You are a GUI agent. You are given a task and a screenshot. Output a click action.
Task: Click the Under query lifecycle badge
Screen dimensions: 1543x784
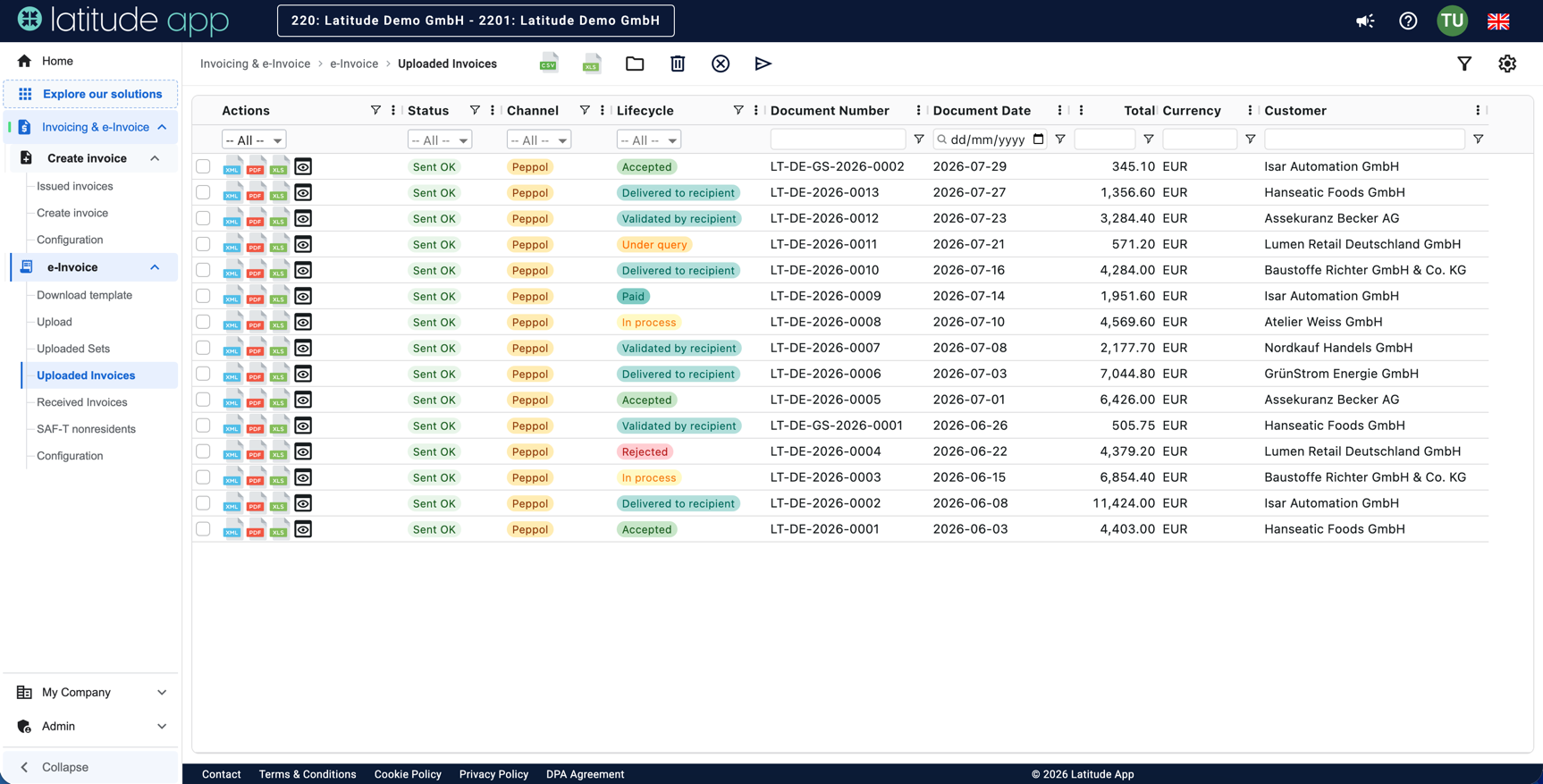point(654,244)
